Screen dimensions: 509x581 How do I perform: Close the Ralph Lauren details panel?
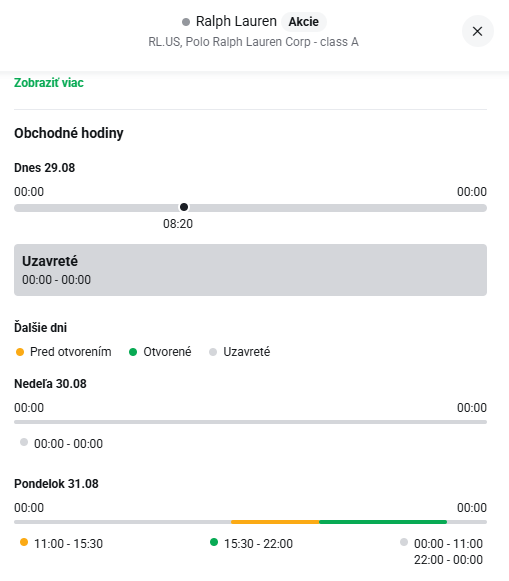click(x=478, y=31)
